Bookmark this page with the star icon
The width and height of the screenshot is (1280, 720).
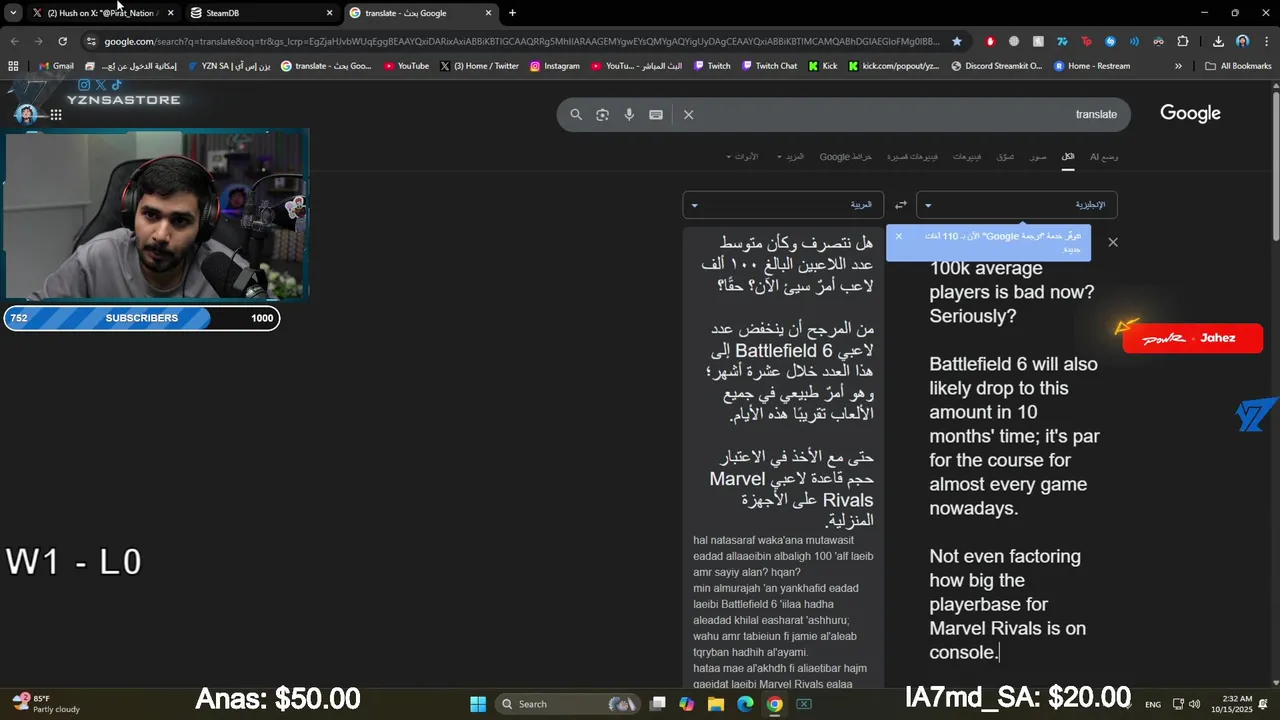click(x=957, y=41)
